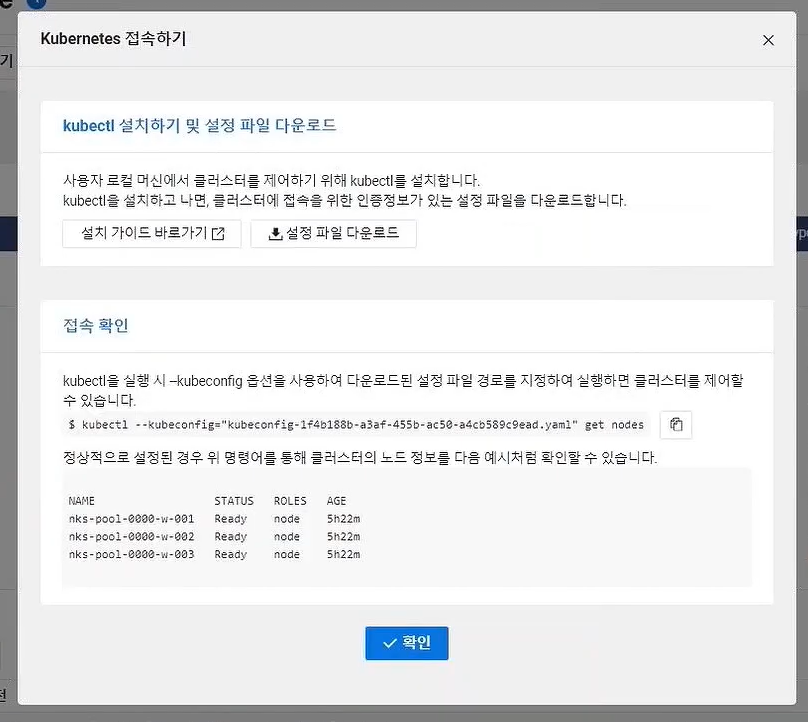Confirm with the 확인 button

pos(407,643)
